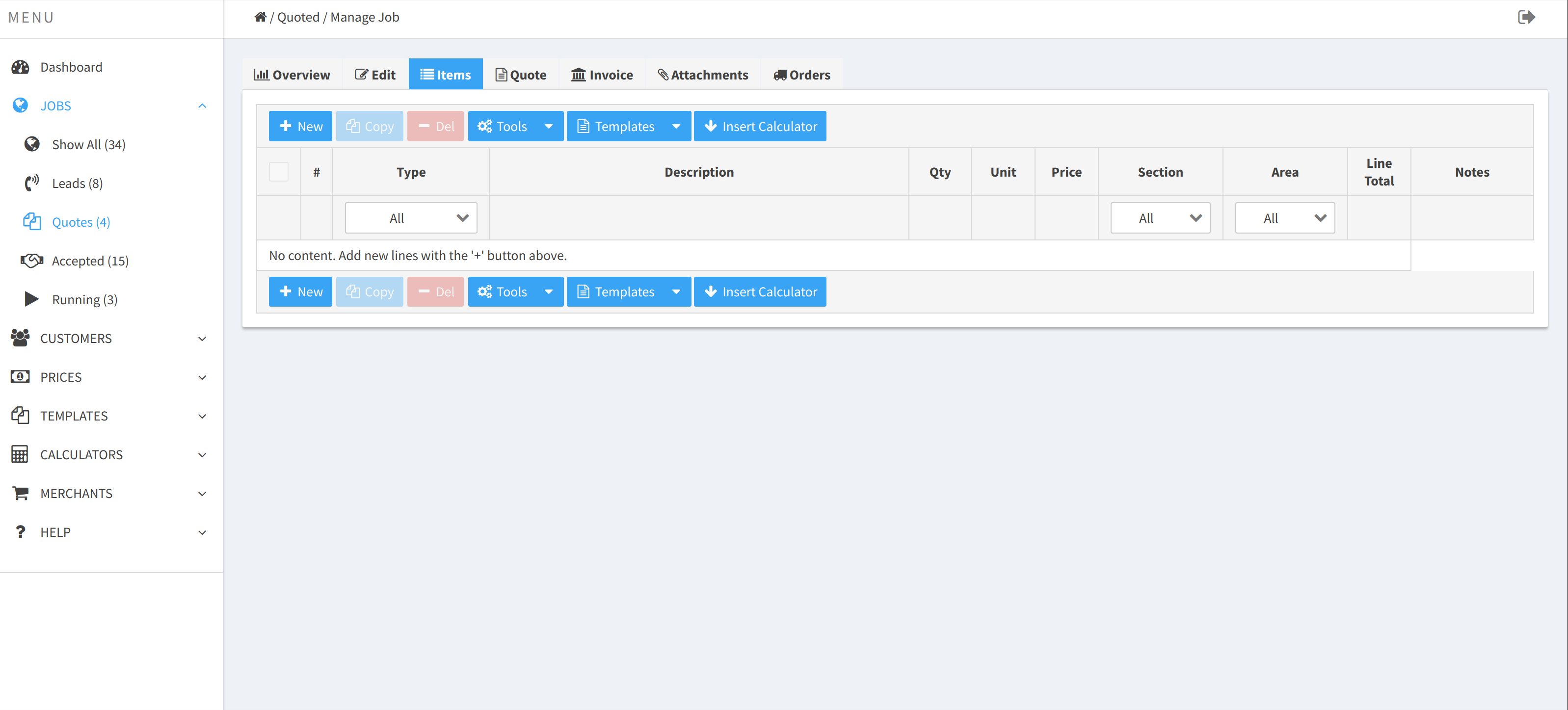Click the Qty column header

[x=940, y=172]
